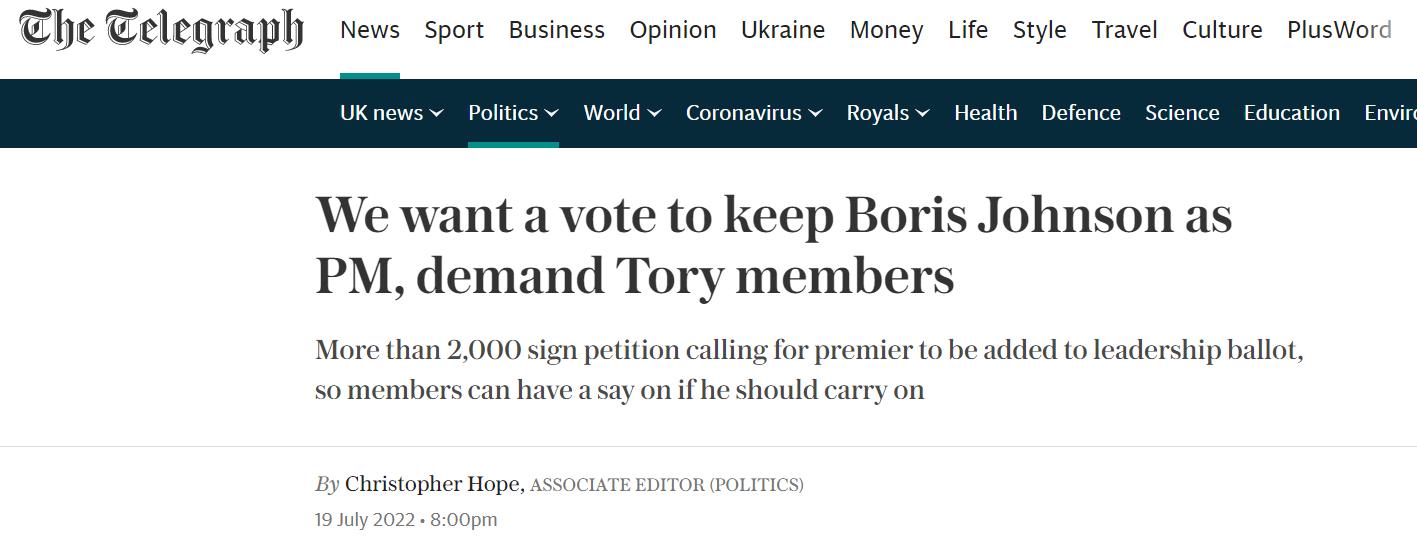Viewport: 1417px width, 545px height.
Task: Open the Defence subsection
Action: [1081, 113]
